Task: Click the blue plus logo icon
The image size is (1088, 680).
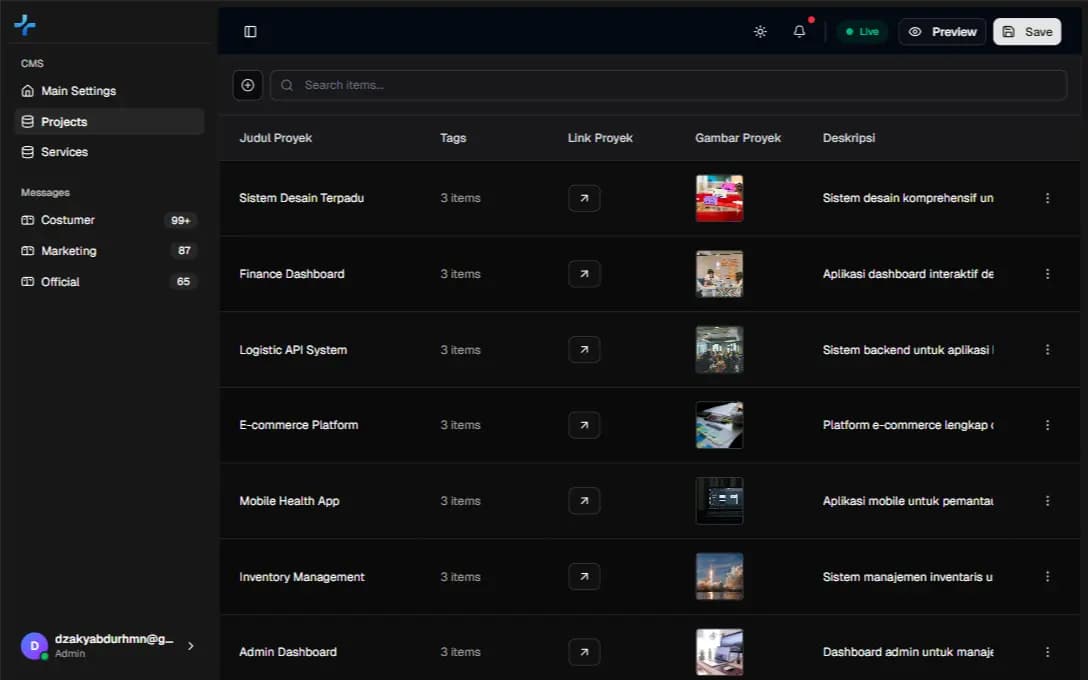Action: click(x=25, y=25)
